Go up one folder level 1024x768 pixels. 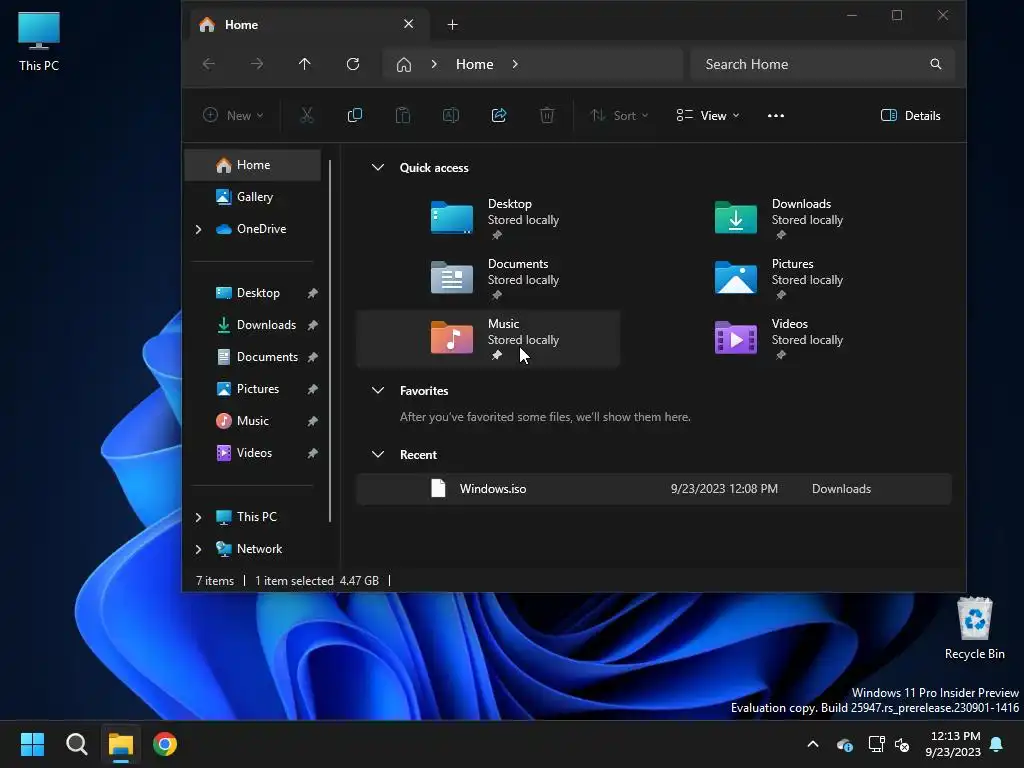pyautogui.click(x=304, y=64)
